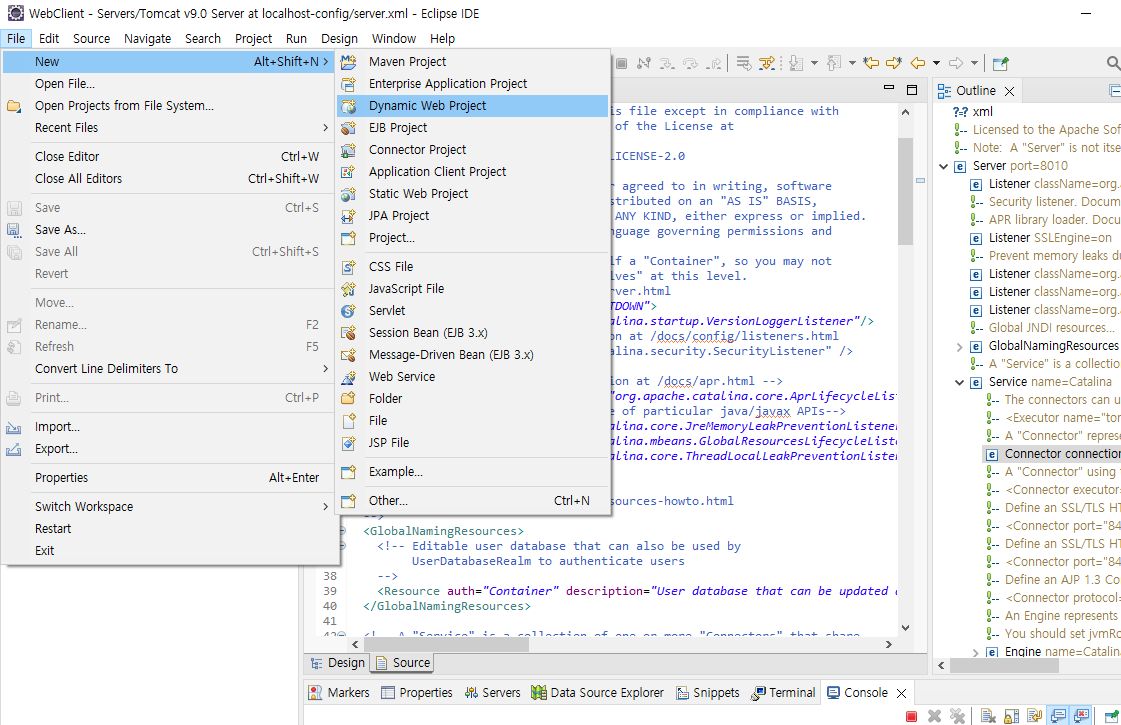Open the Terminal view tab
This screenshot has height=725, width=1121.
pos(783,693)
